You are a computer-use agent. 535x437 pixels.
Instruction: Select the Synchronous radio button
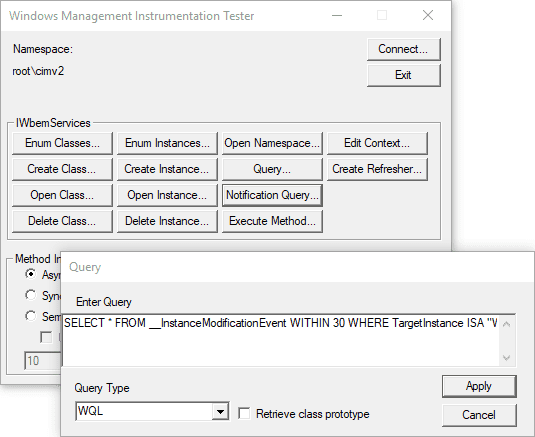click(31, 295)
